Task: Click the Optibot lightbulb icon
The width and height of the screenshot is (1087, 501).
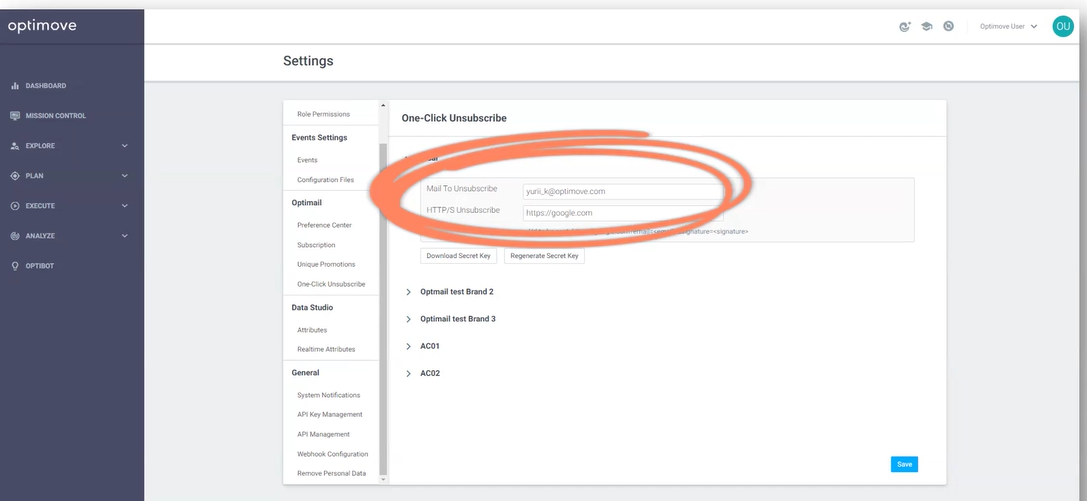Action: click(x=15, y=266)
